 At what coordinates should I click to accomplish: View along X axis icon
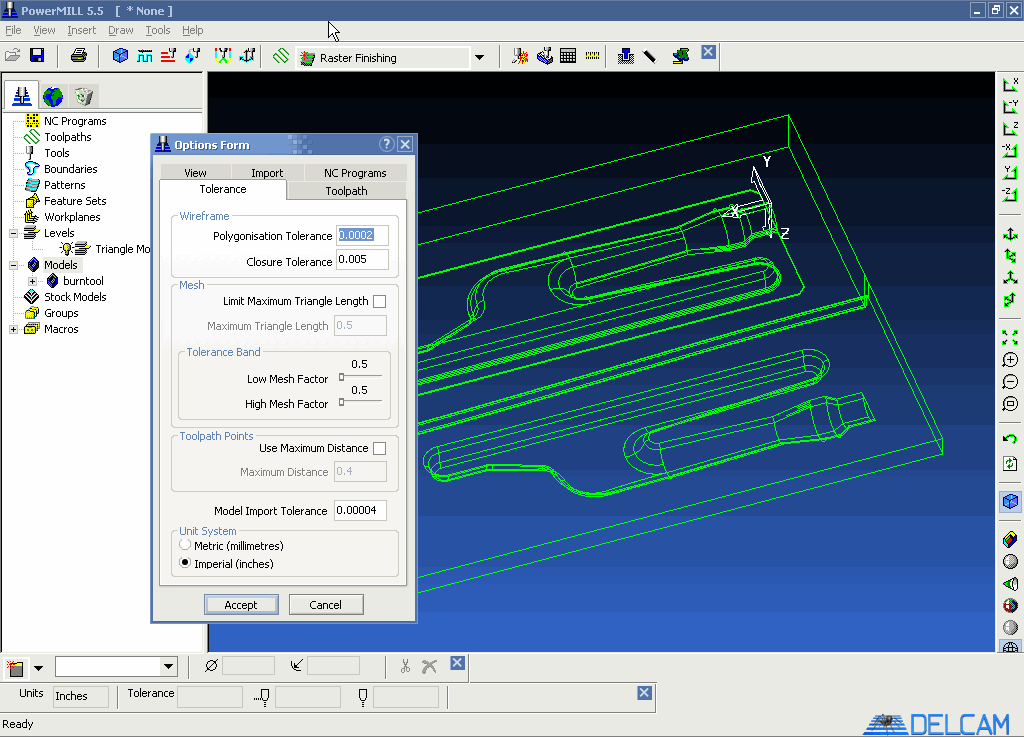pyautogui.click(x=1010, y=84)
